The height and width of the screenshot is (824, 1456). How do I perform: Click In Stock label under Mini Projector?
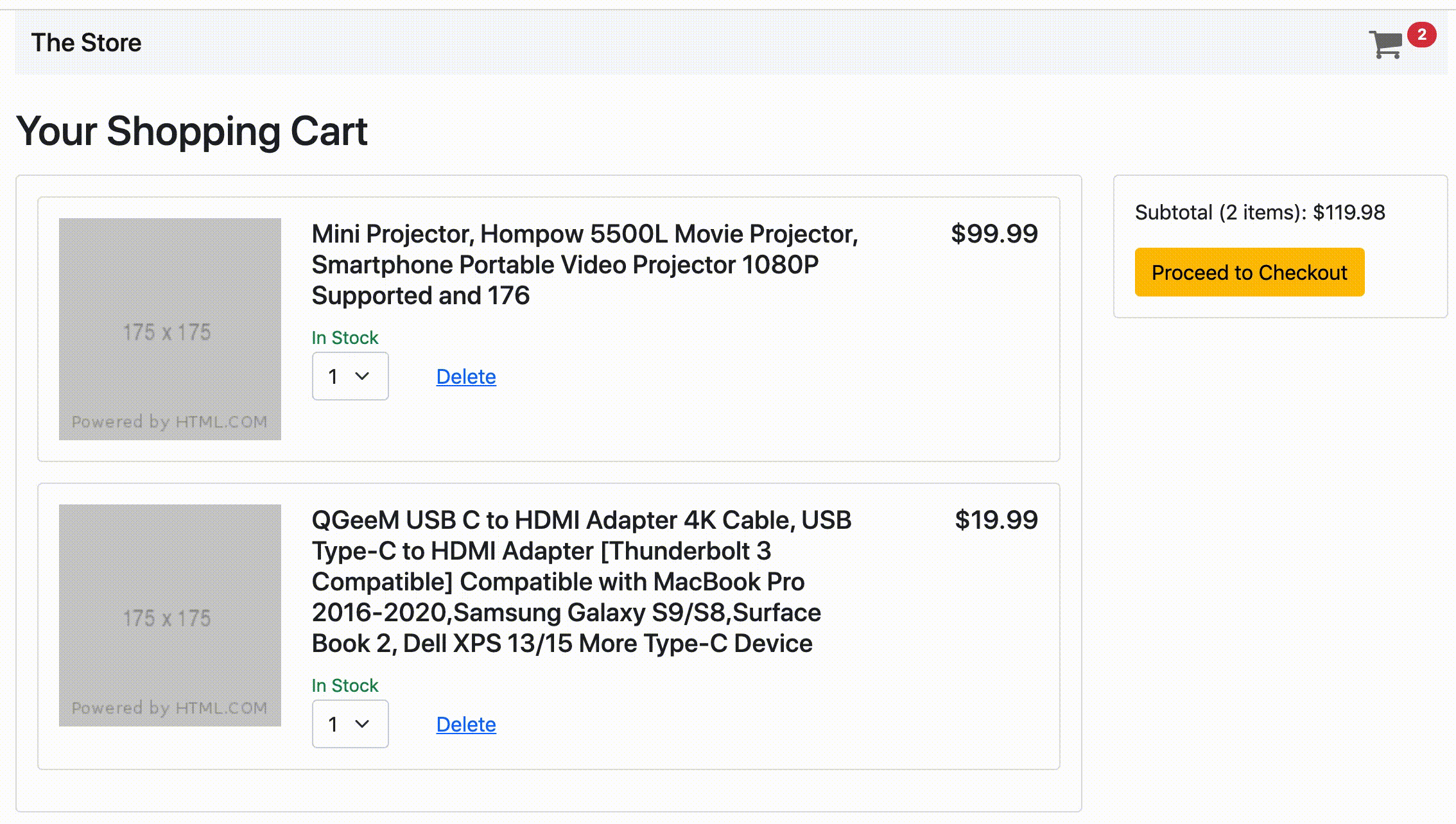(x=345, y=338)
